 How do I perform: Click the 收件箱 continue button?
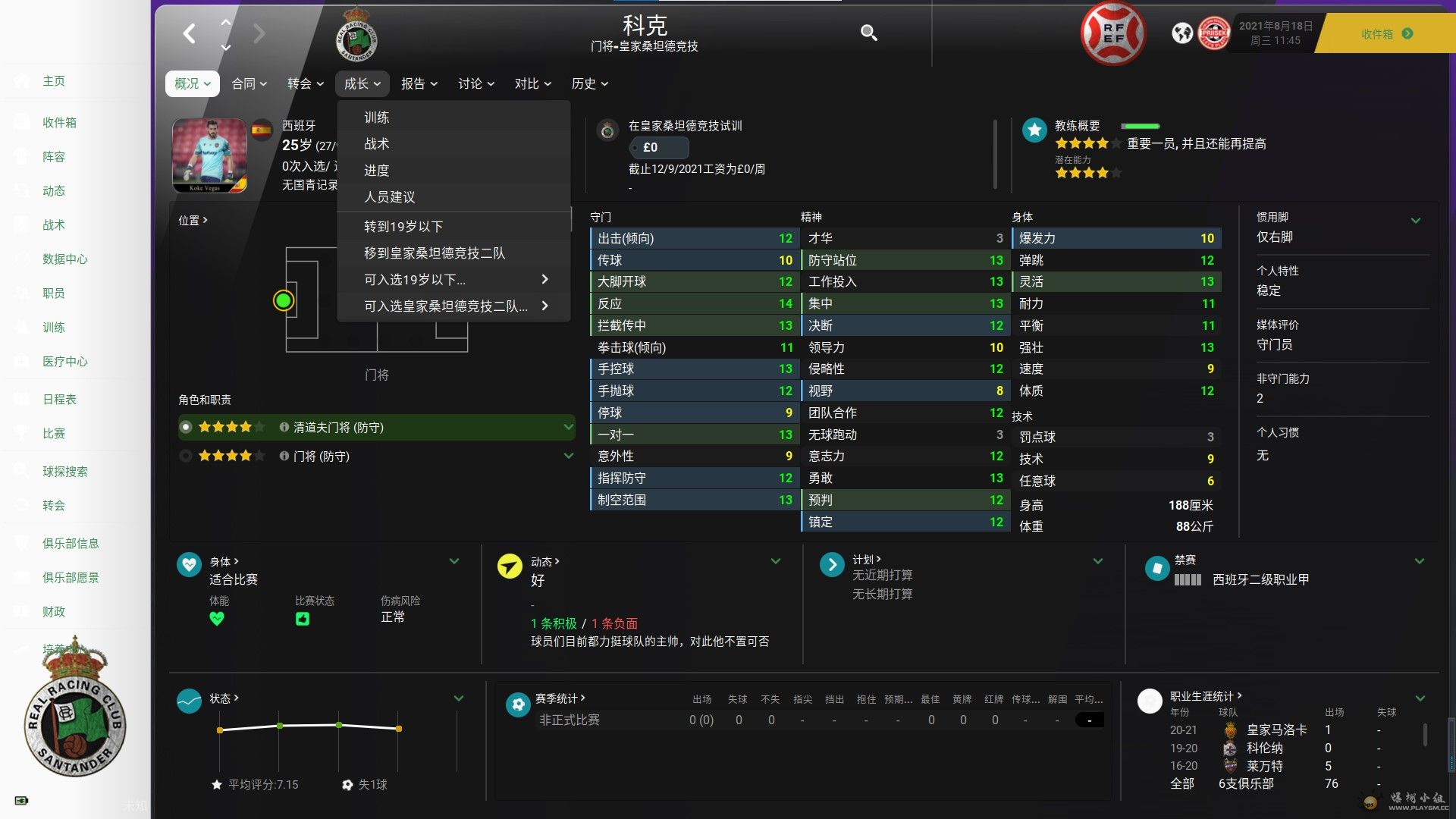click(x=1387, y=33)
